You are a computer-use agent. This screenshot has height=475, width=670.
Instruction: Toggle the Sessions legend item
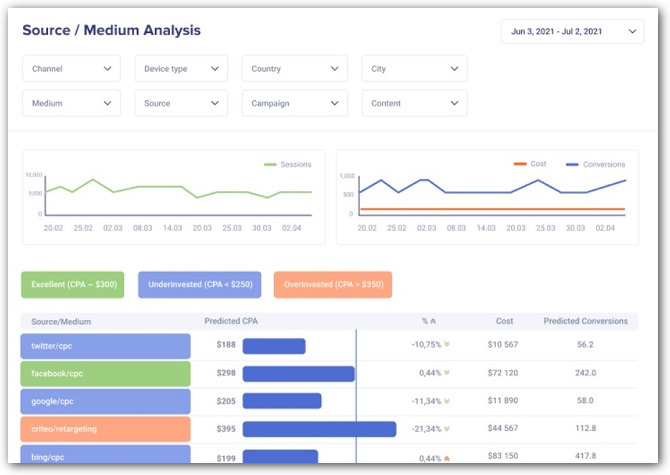[x=288, y=164]
